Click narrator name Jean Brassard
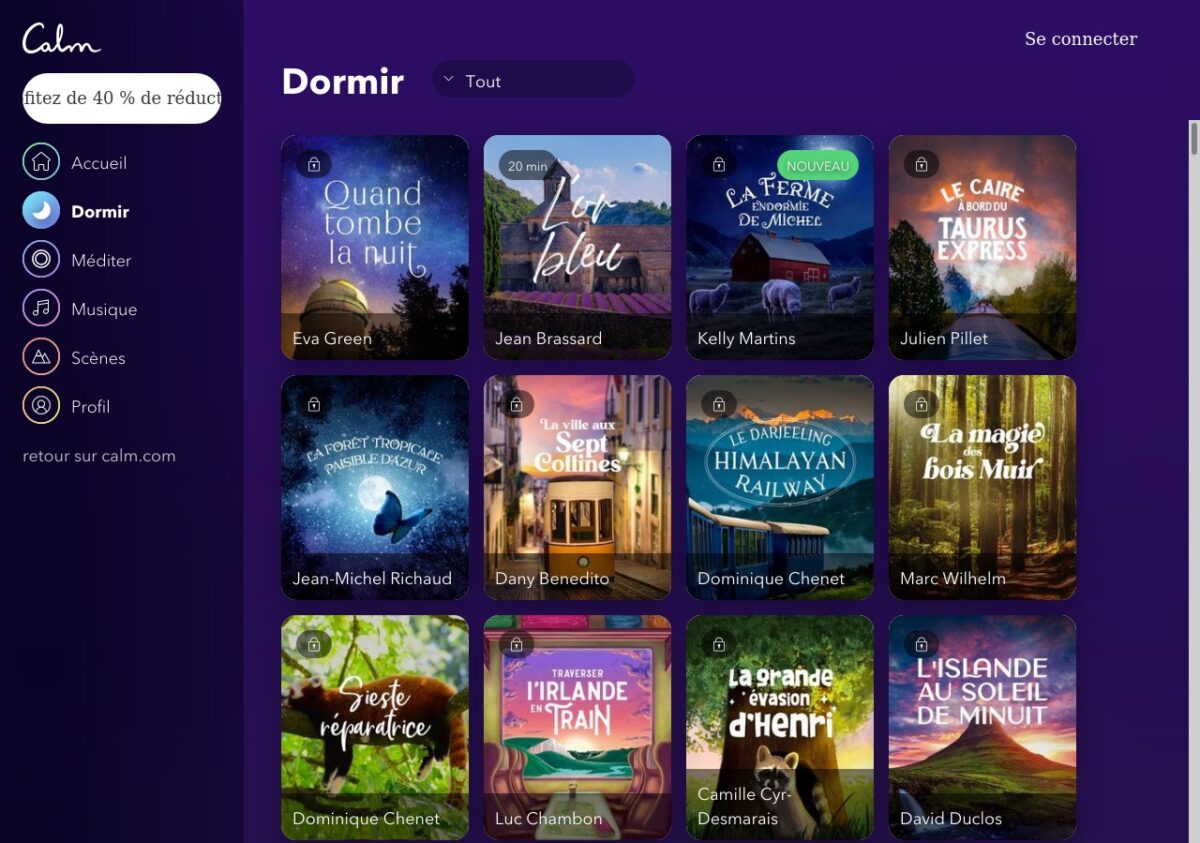Screen dimensions: 1200x843 (x=548, y=338)
